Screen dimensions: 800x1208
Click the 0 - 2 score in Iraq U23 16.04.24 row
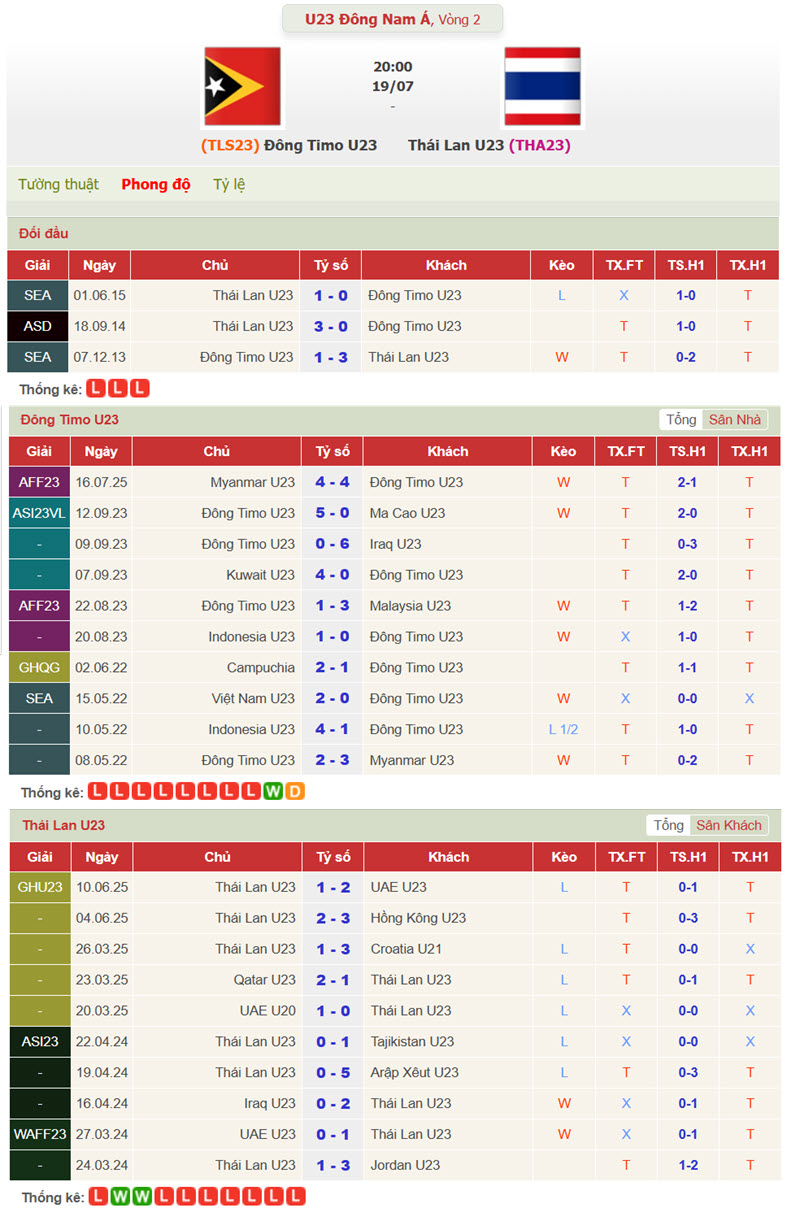[334, 1103]
